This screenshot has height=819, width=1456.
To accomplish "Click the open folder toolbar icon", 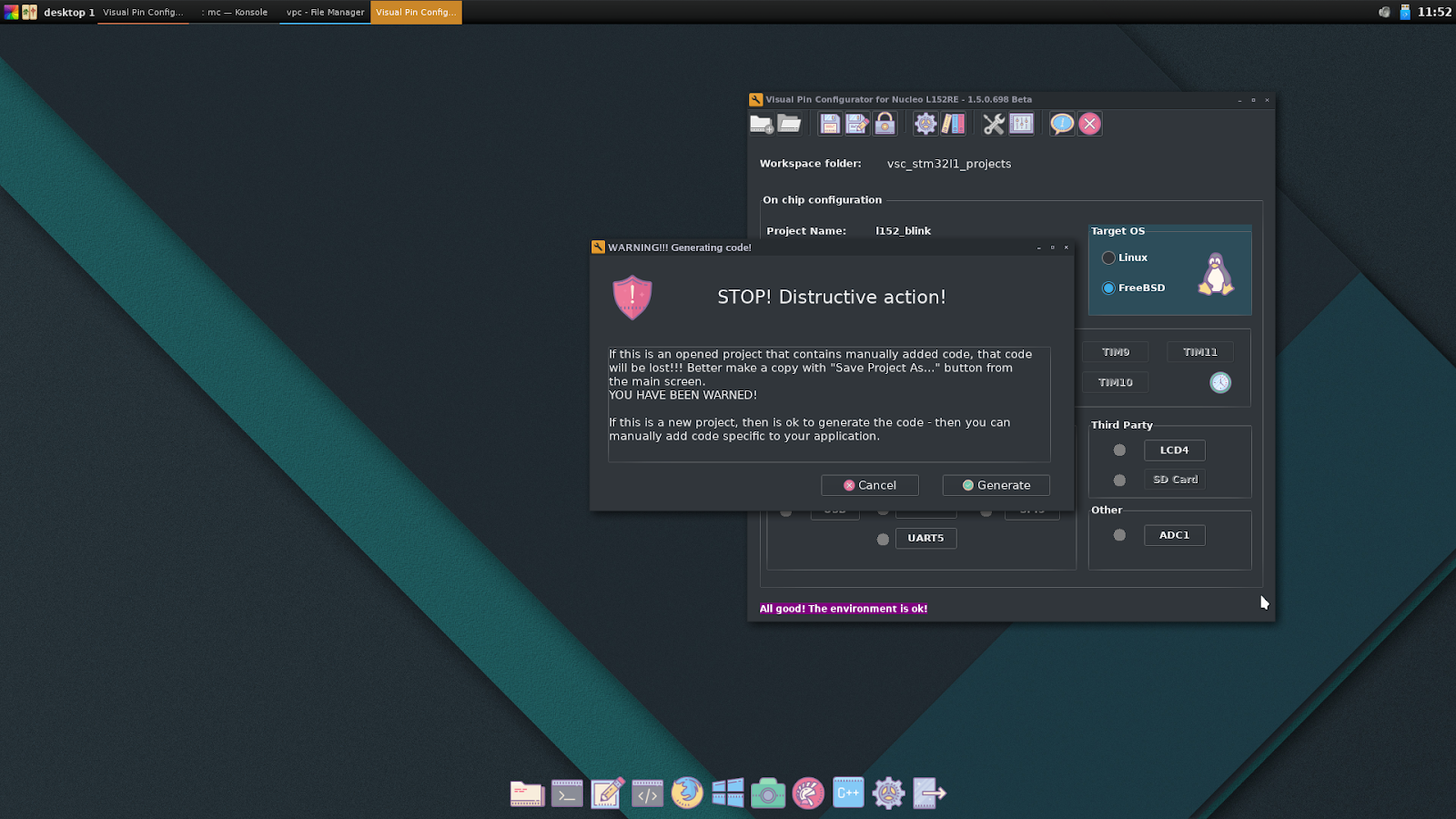I will [789, 124].
